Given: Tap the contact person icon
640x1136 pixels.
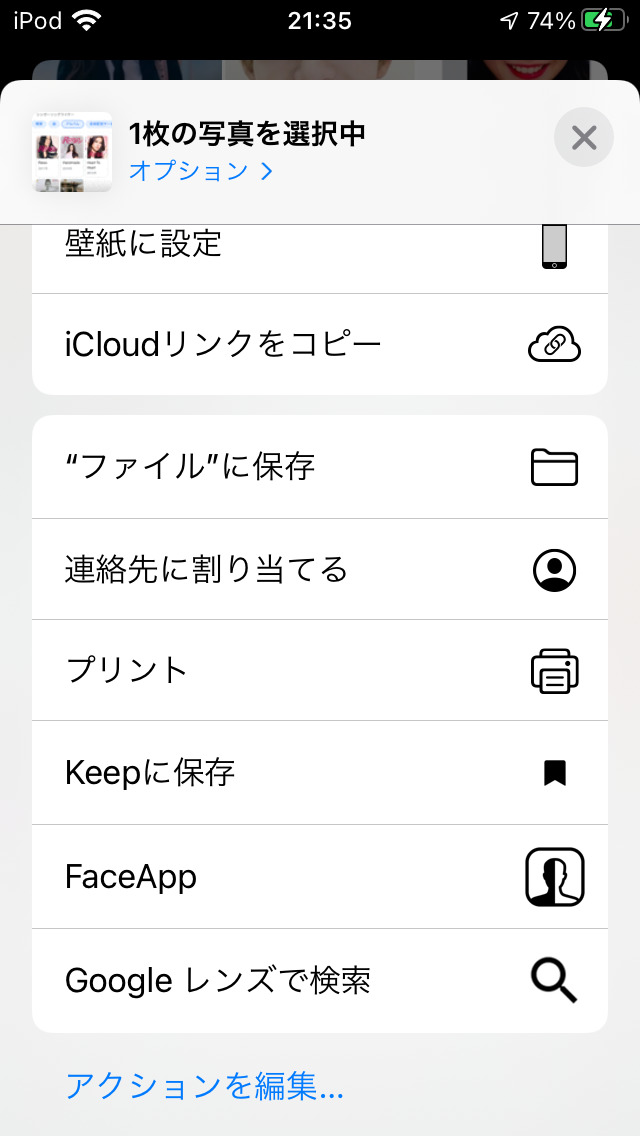Looking at the screenshot, I should coord(554,569).
